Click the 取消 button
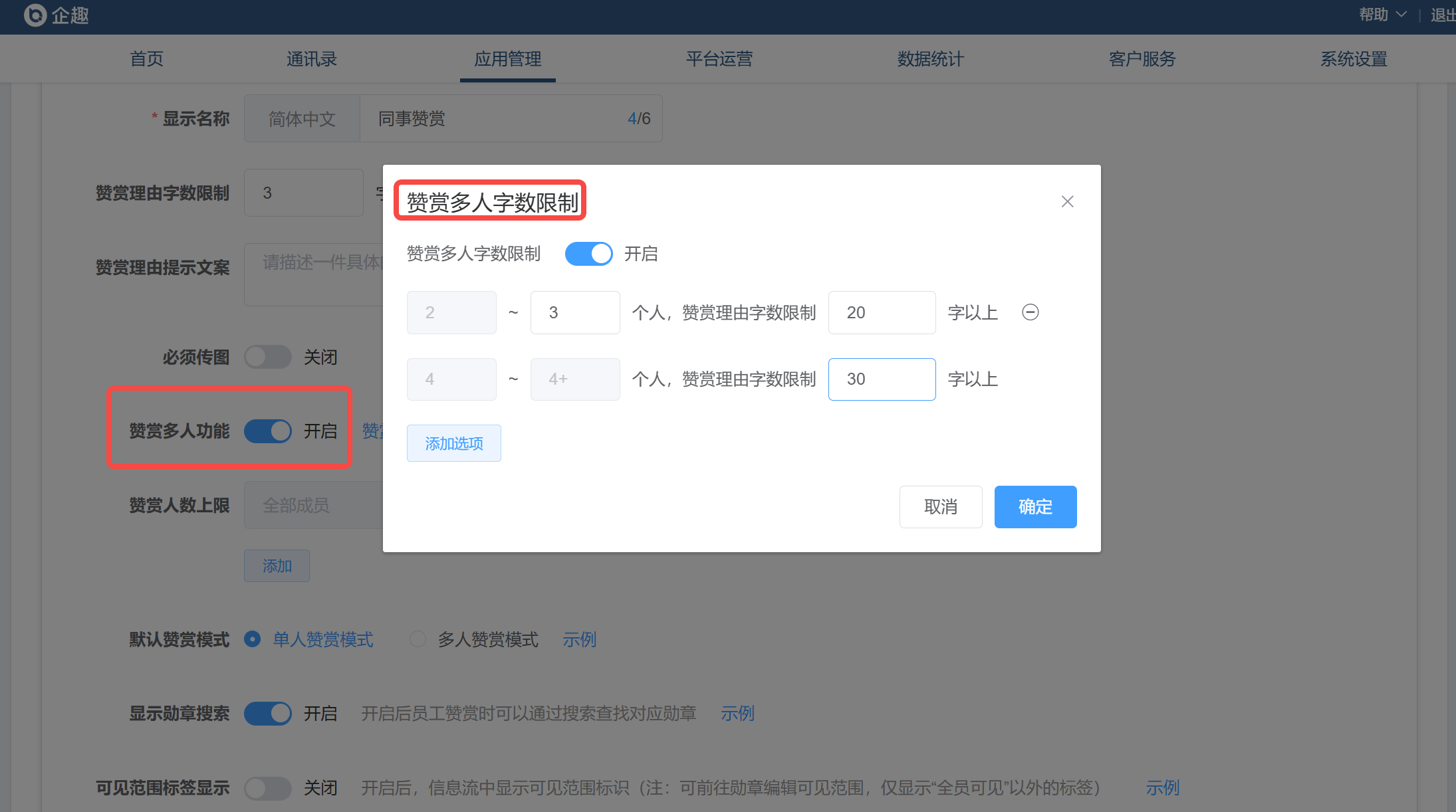1456x812 pixels. pos(940,507)
